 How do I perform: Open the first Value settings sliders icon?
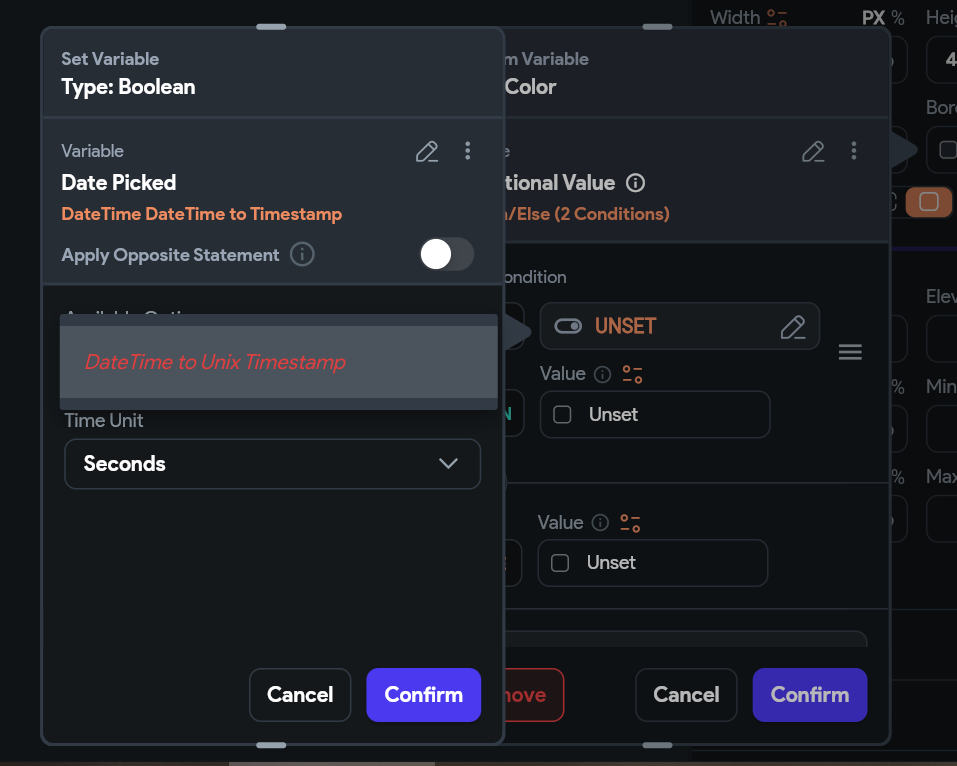point(632,374)
